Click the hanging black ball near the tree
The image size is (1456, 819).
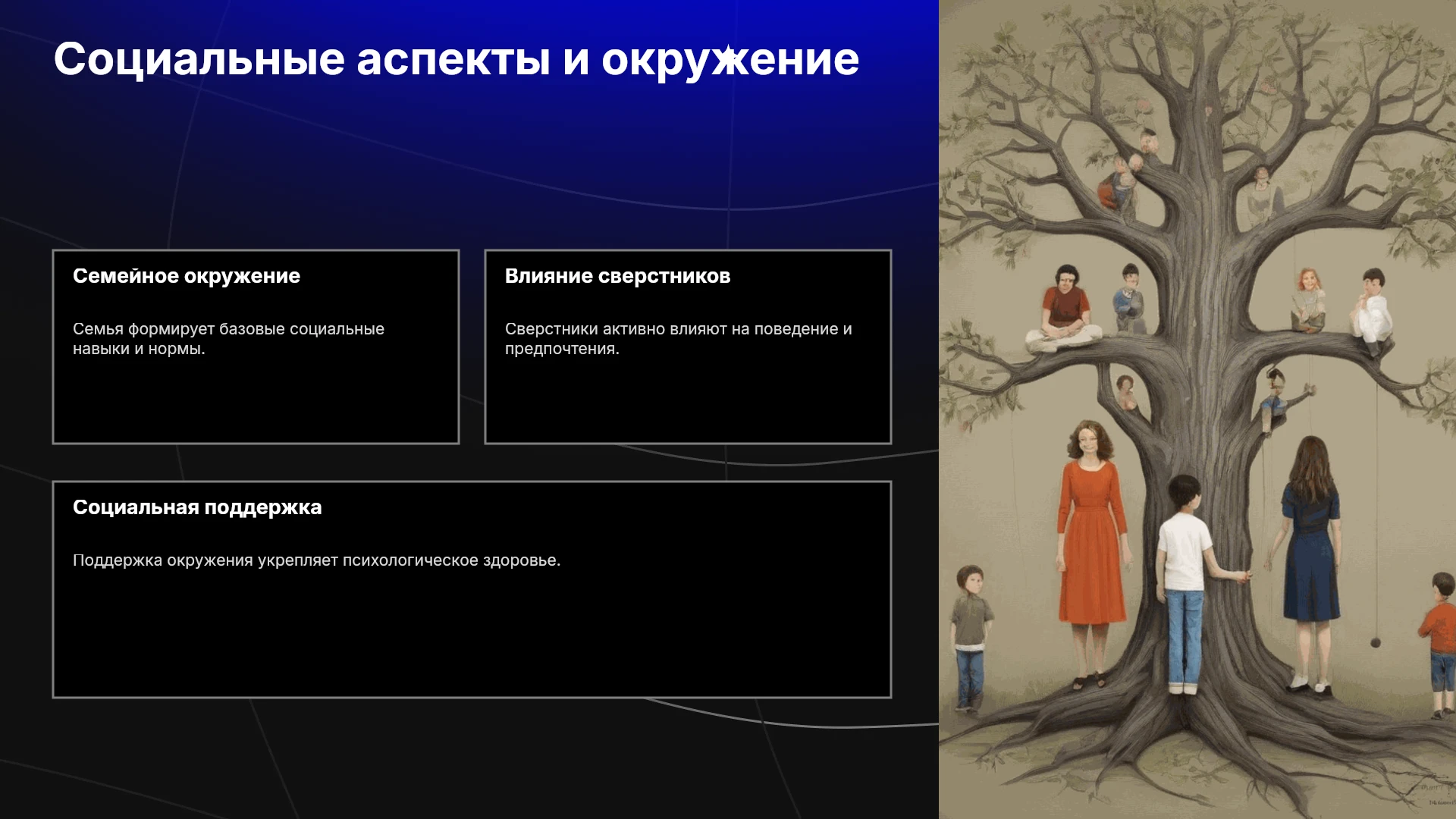click(1376, 642)
